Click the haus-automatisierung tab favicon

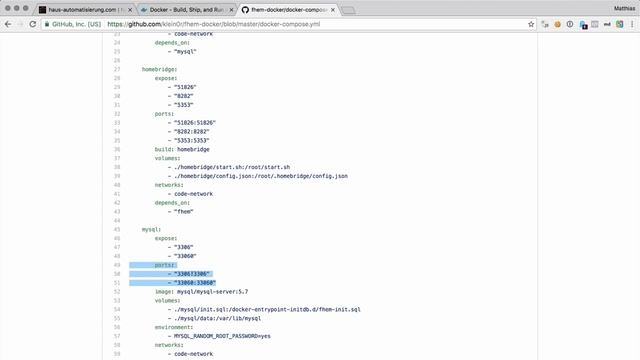point(42,9)
